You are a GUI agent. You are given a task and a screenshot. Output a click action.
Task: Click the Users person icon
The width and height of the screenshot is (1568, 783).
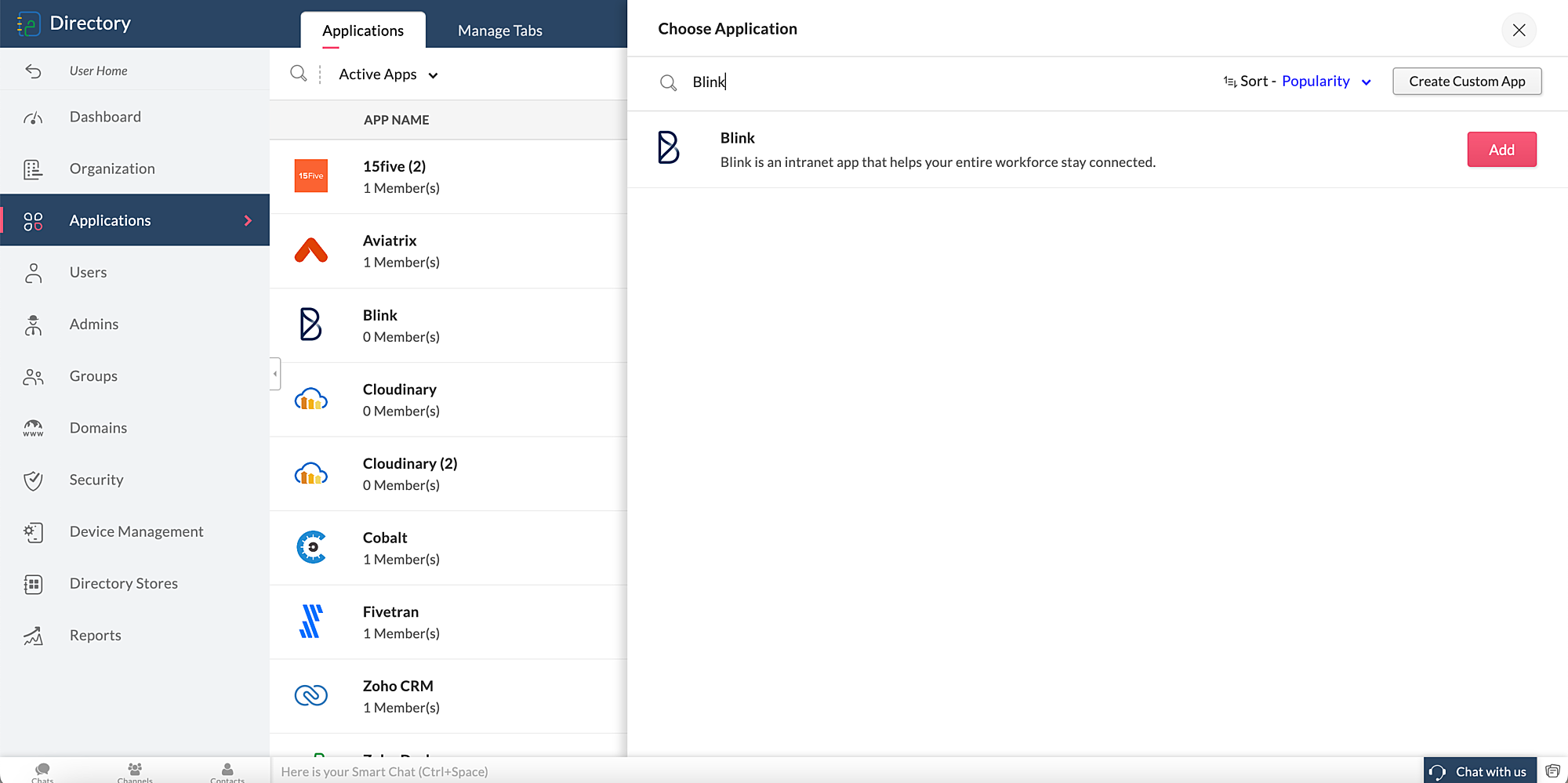click(33, 273)
